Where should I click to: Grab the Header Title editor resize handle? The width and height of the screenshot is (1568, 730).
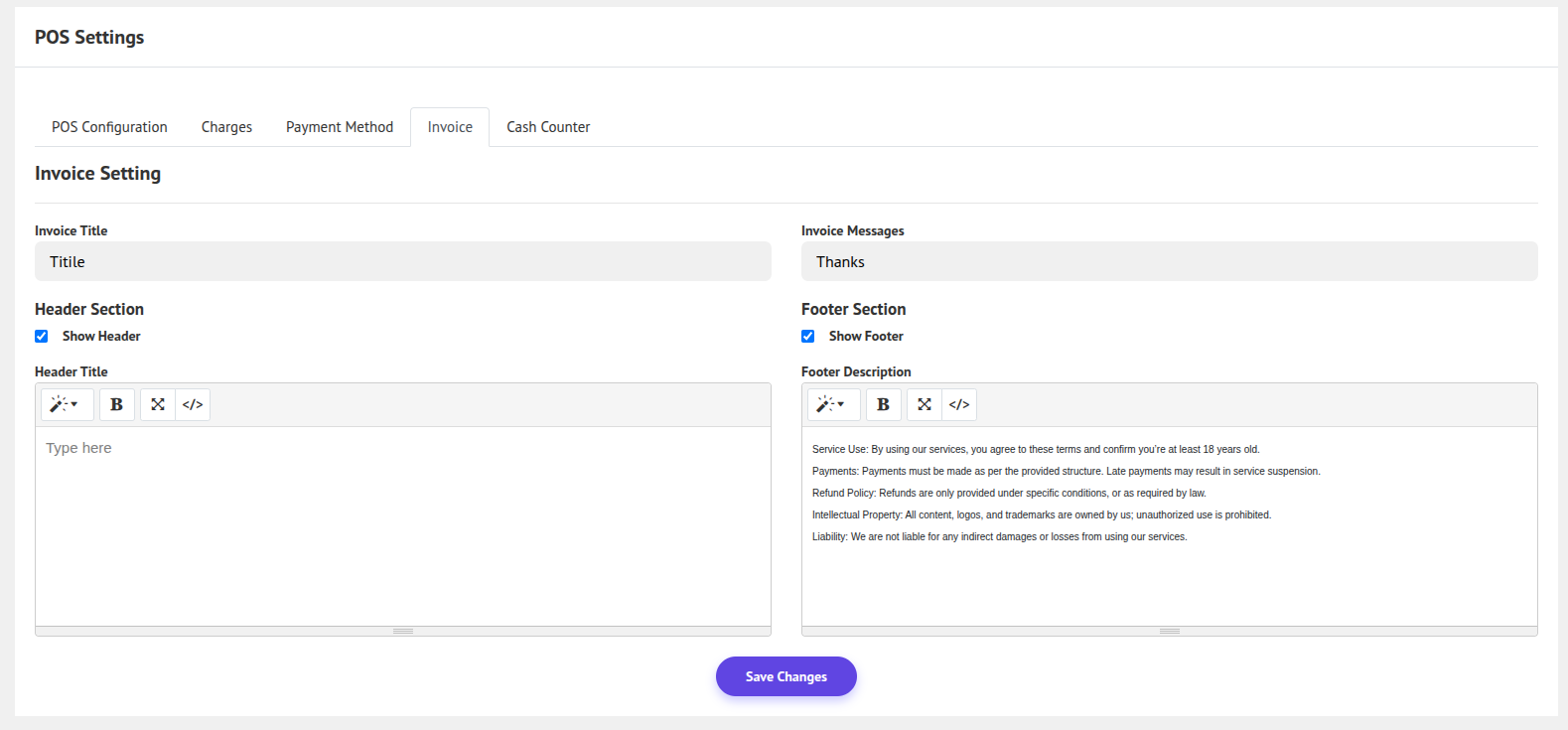403,632
